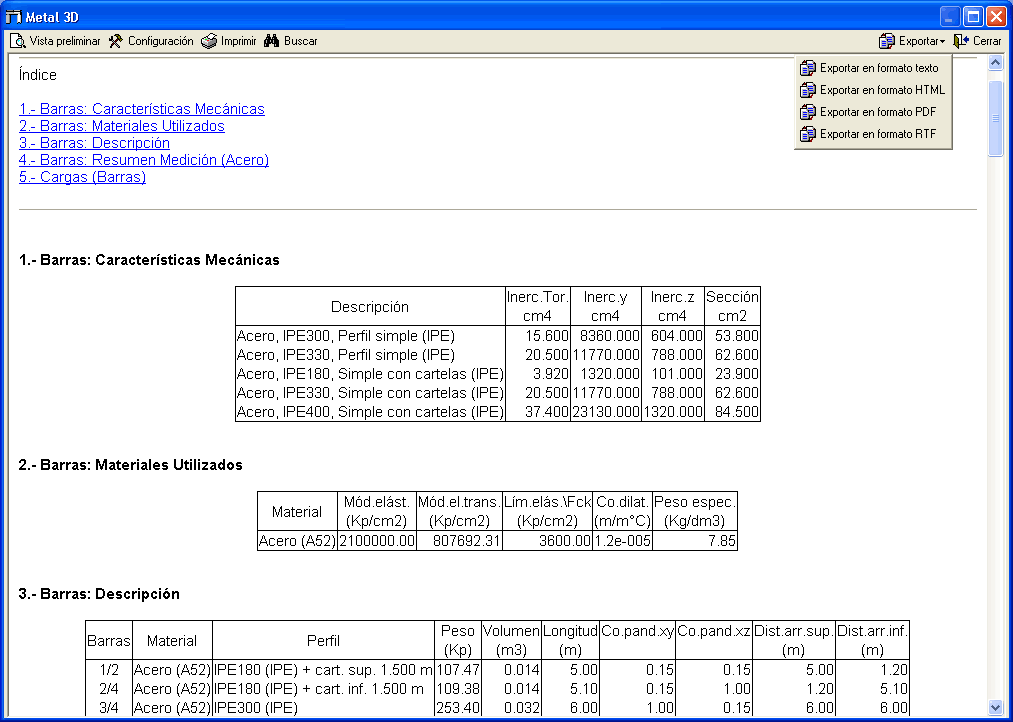Click the Inerc.Tor. column header
The image size is (1013, 722).
[538, 306]
